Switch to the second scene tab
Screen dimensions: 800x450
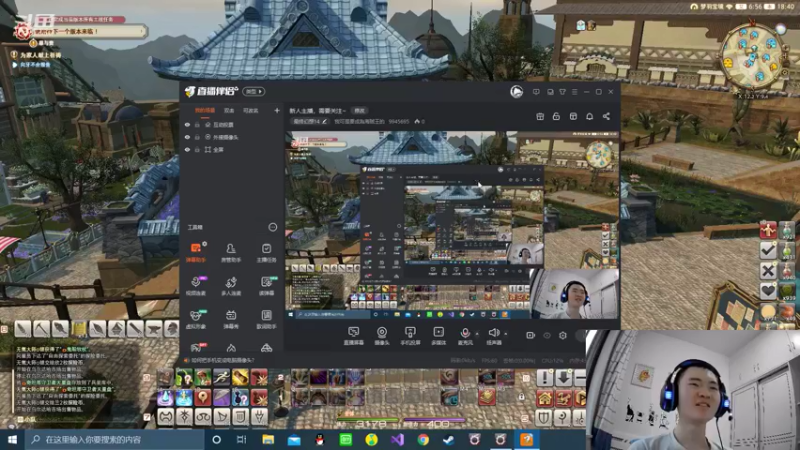pos(229,110)
